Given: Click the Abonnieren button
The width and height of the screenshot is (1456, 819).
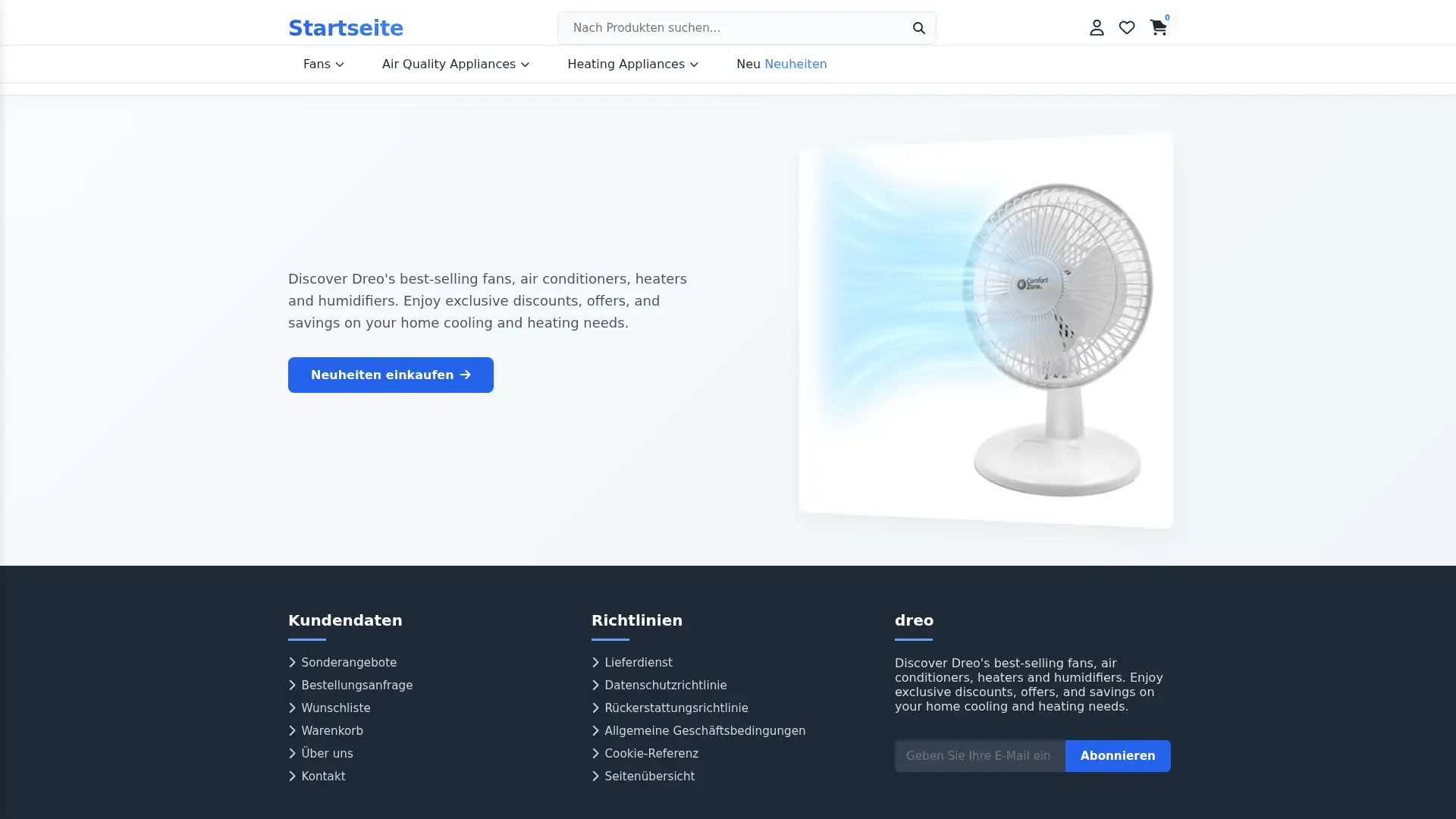Looking at the screenshot, I should point(1118,756).
